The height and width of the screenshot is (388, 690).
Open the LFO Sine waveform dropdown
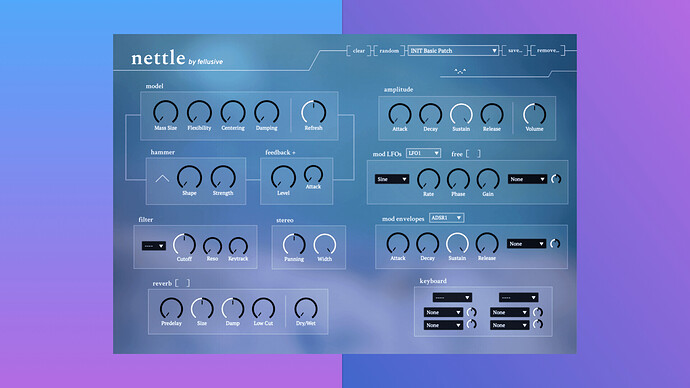(392, 179)
